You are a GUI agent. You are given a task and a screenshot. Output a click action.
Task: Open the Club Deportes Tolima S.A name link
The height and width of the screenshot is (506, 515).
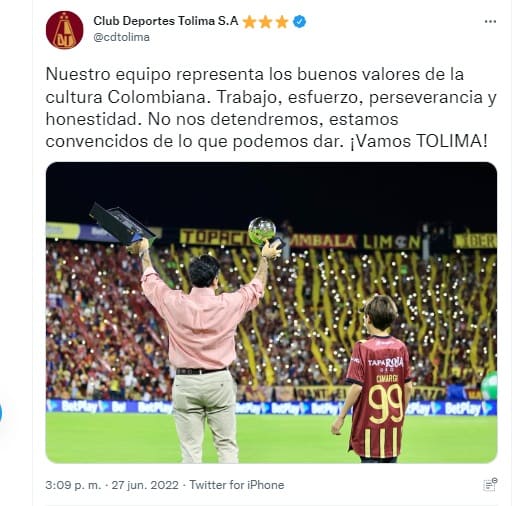[166, 21]
